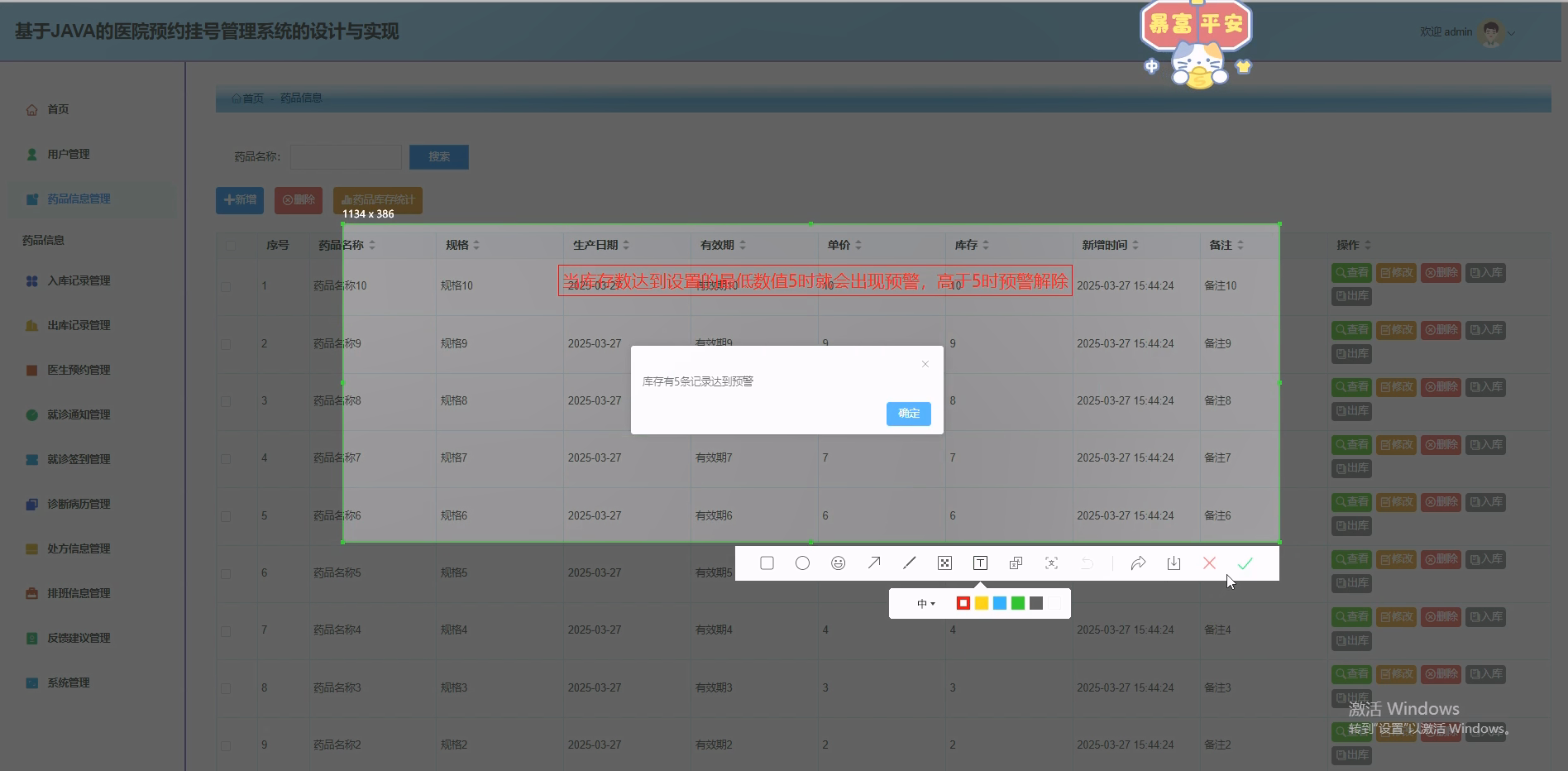Select the arrow drawing tool
The image size is (1568, 771).
point(873,563)
